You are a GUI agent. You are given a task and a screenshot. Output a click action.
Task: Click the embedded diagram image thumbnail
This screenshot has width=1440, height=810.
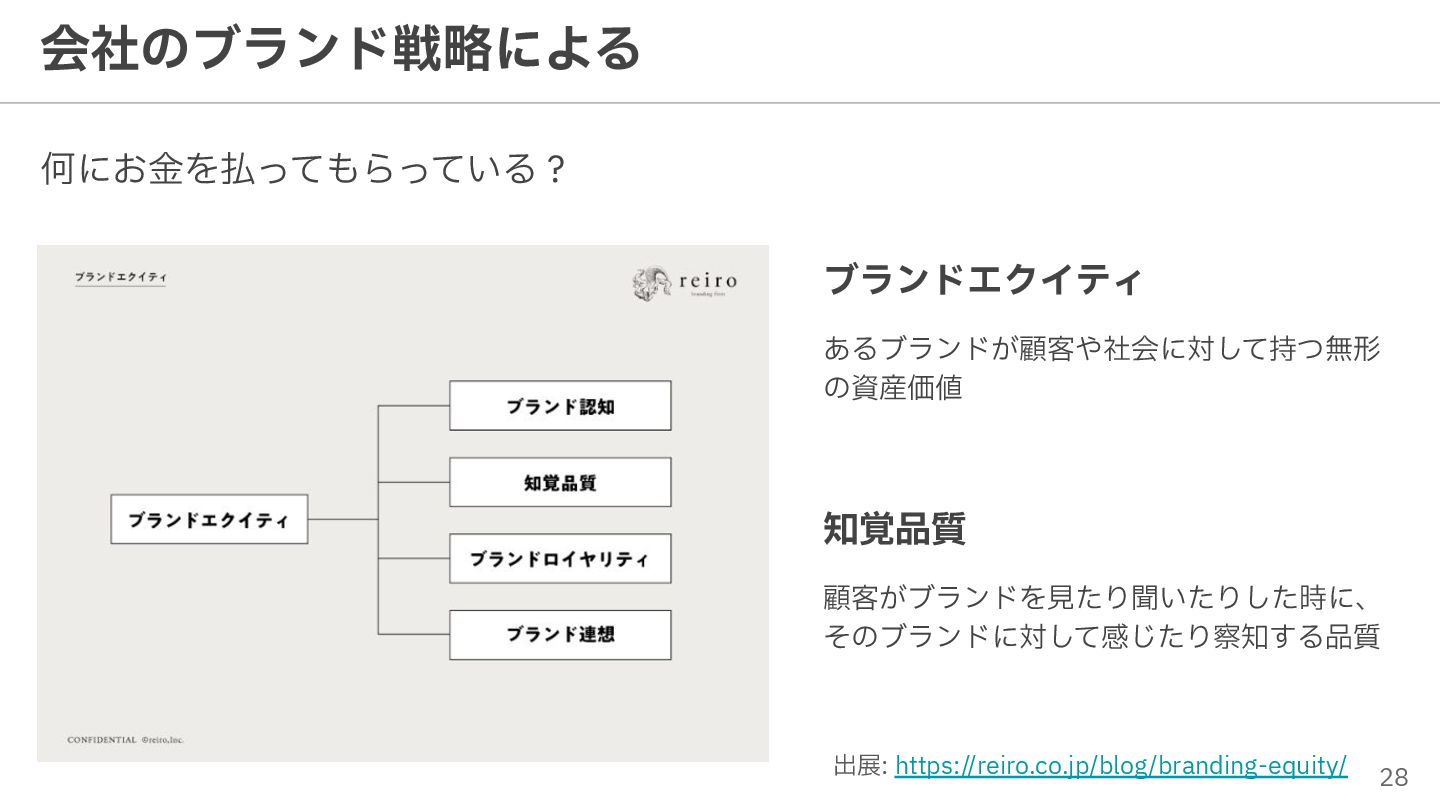403,503
